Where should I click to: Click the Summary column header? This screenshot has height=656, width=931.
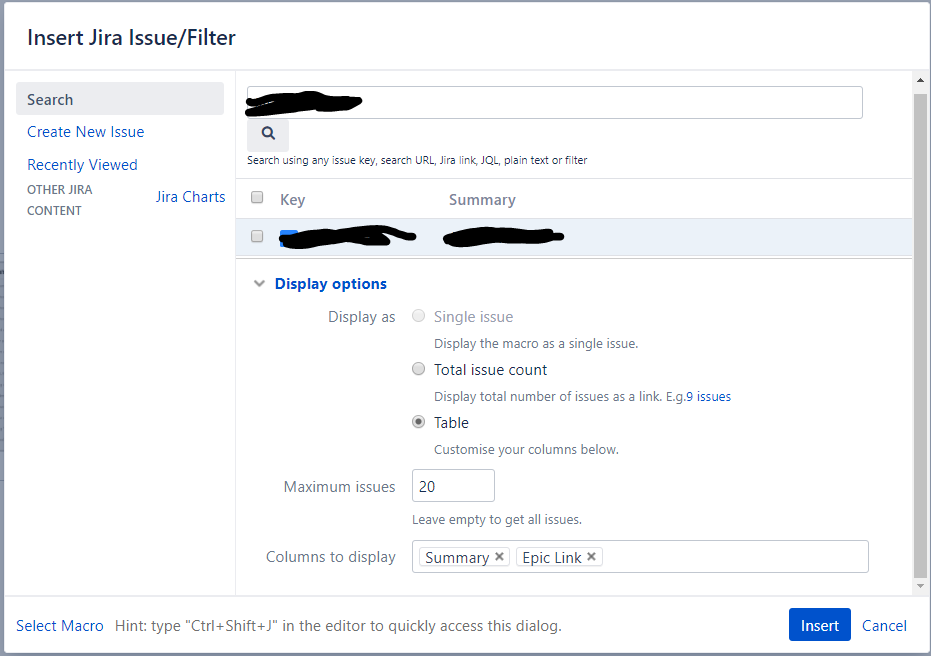(x=482, y=200)
